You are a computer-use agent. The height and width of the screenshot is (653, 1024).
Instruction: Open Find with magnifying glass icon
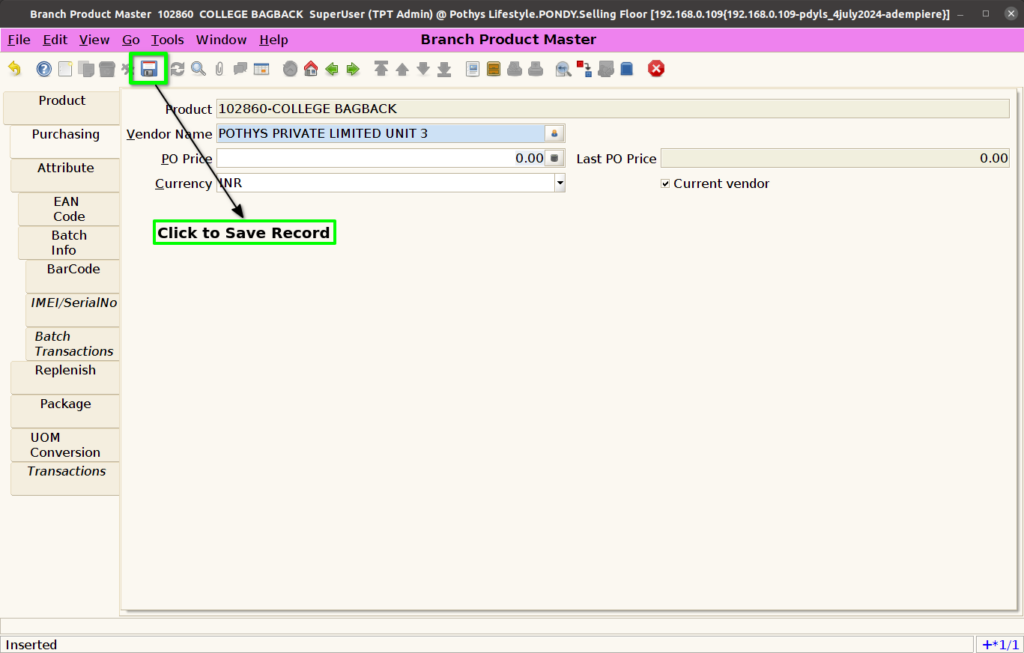(x=199, y=69)
